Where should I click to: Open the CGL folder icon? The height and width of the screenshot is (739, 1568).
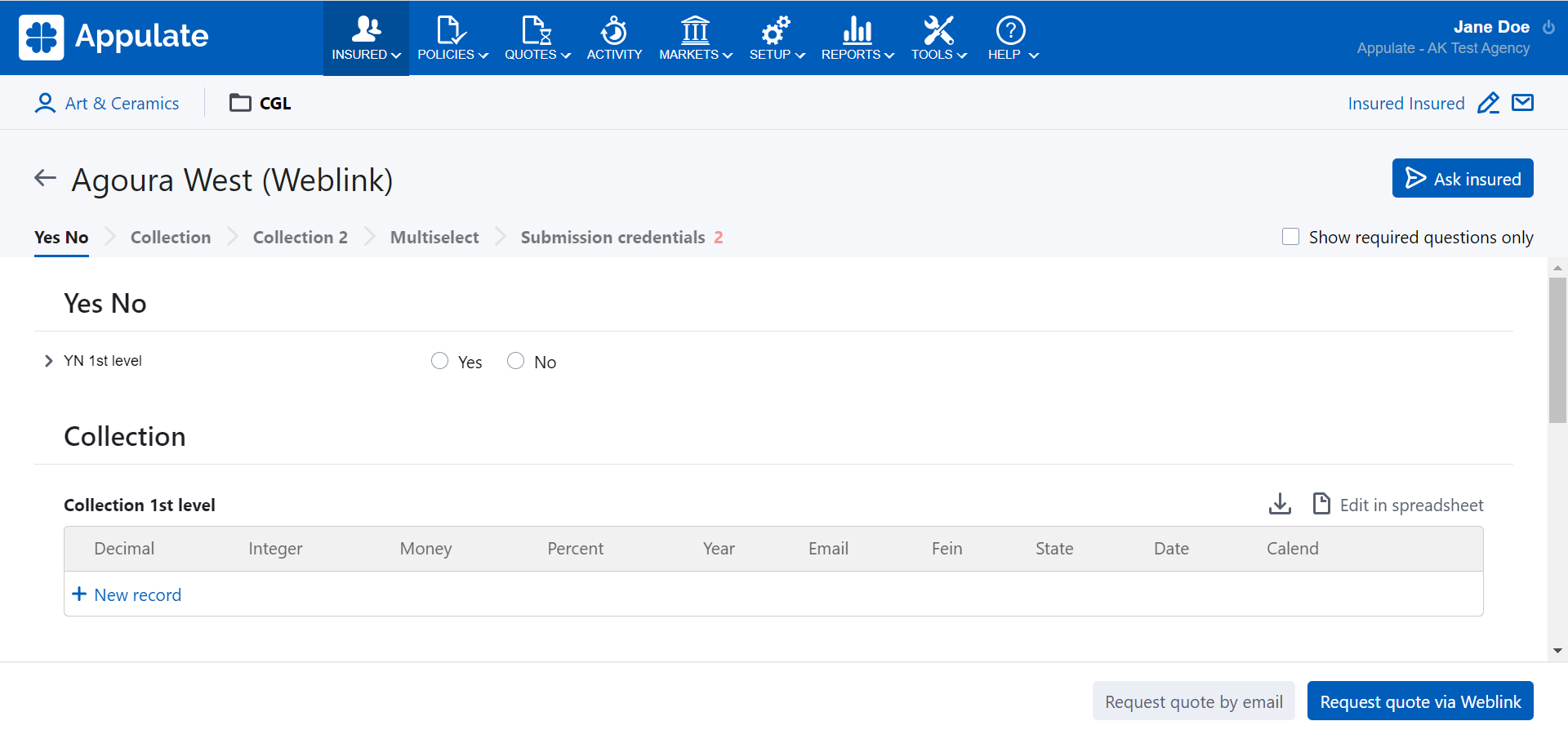(240, 103)
